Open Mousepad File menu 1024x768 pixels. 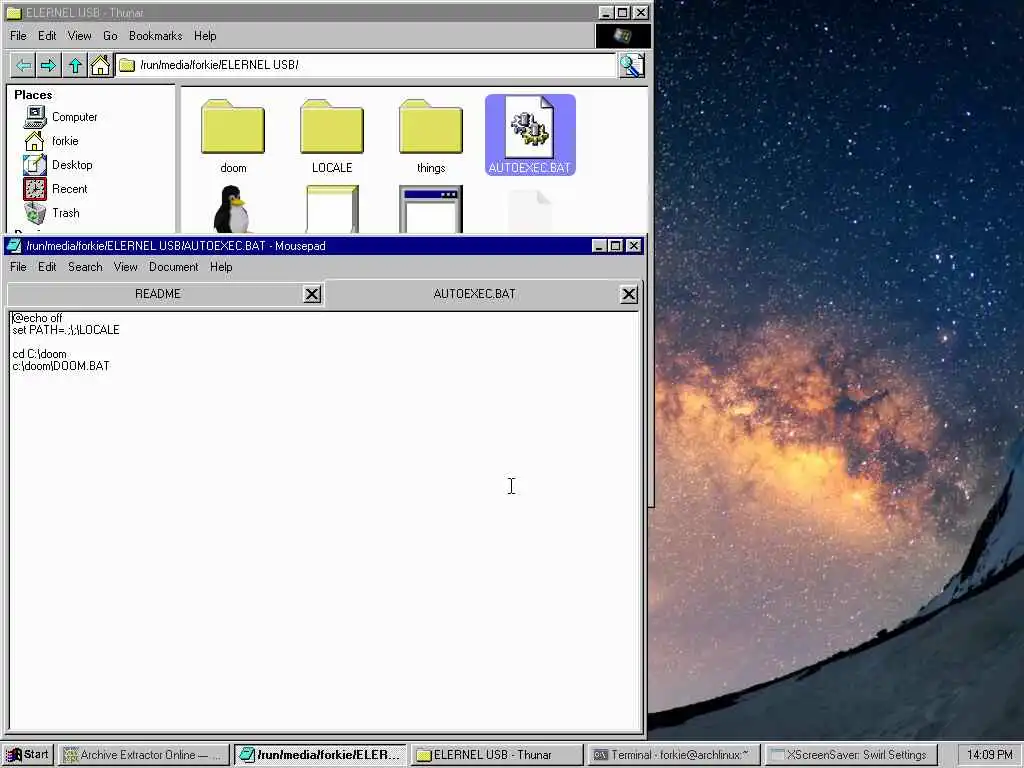(18, 267)
